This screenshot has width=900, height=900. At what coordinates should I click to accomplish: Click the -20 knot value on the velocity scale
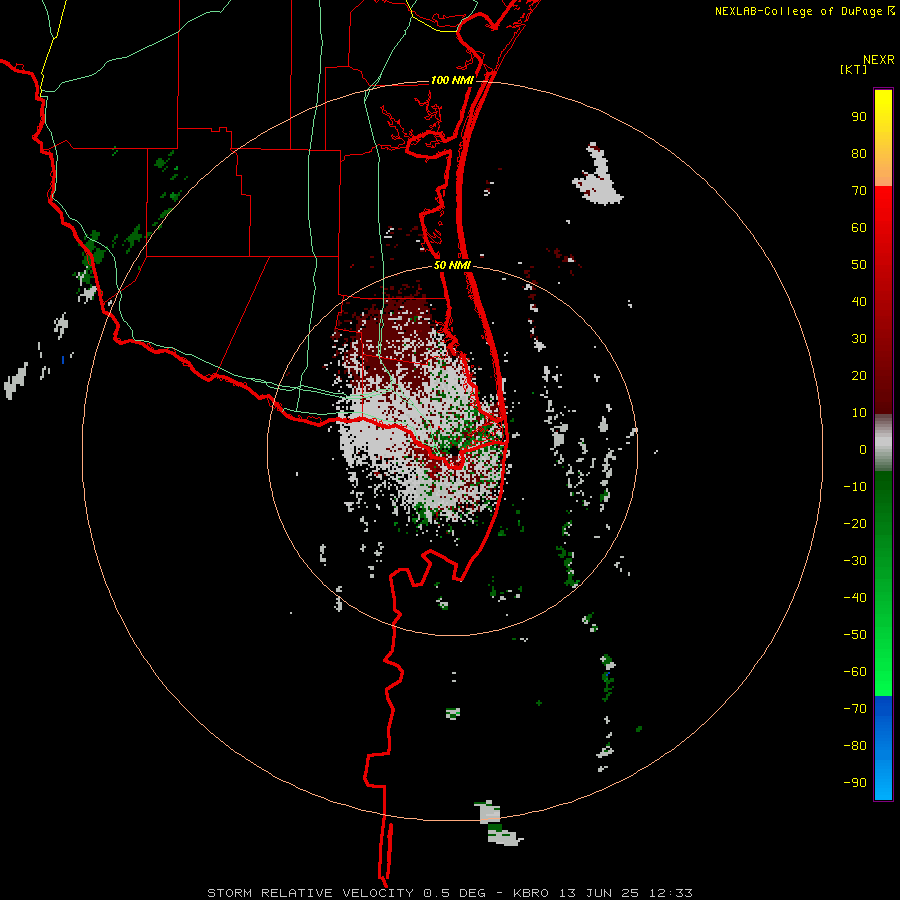[855, 523]
